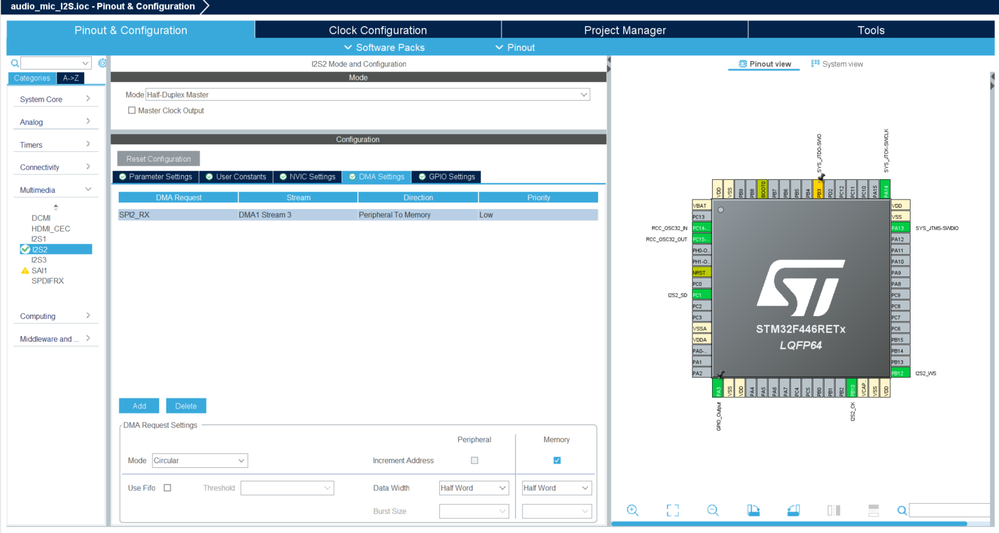Open the DMA Mode Circular dropdown
The height and width of the screenshot is (533, 999).
[200, 460]
